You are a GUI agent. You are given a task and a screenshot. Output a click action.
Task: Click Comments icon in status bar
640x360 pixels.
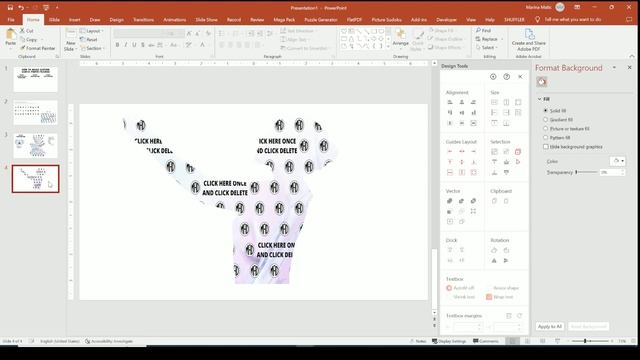pos(486,341)
